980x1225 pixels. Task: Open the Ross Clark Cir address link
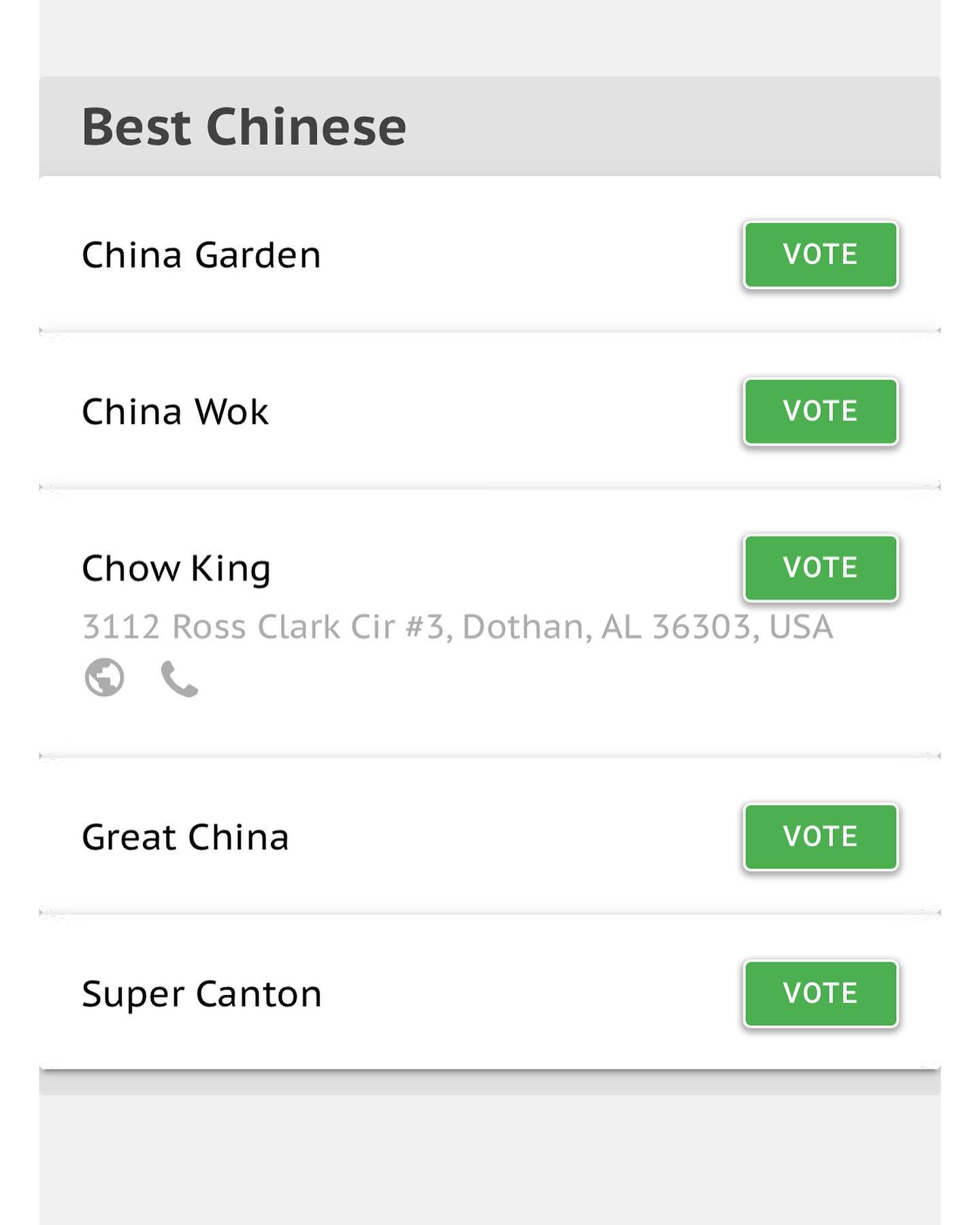tap(458, 627)
